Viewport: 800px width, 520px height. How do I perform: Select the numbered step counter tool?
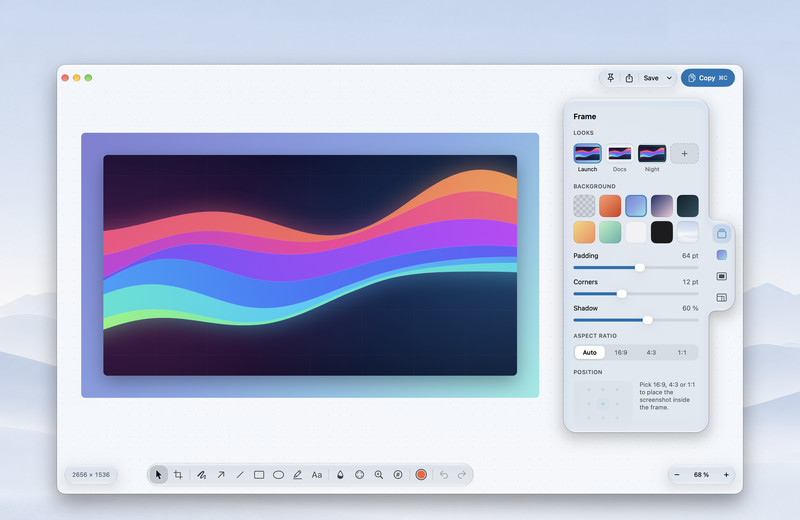click(x=398, y=475)
